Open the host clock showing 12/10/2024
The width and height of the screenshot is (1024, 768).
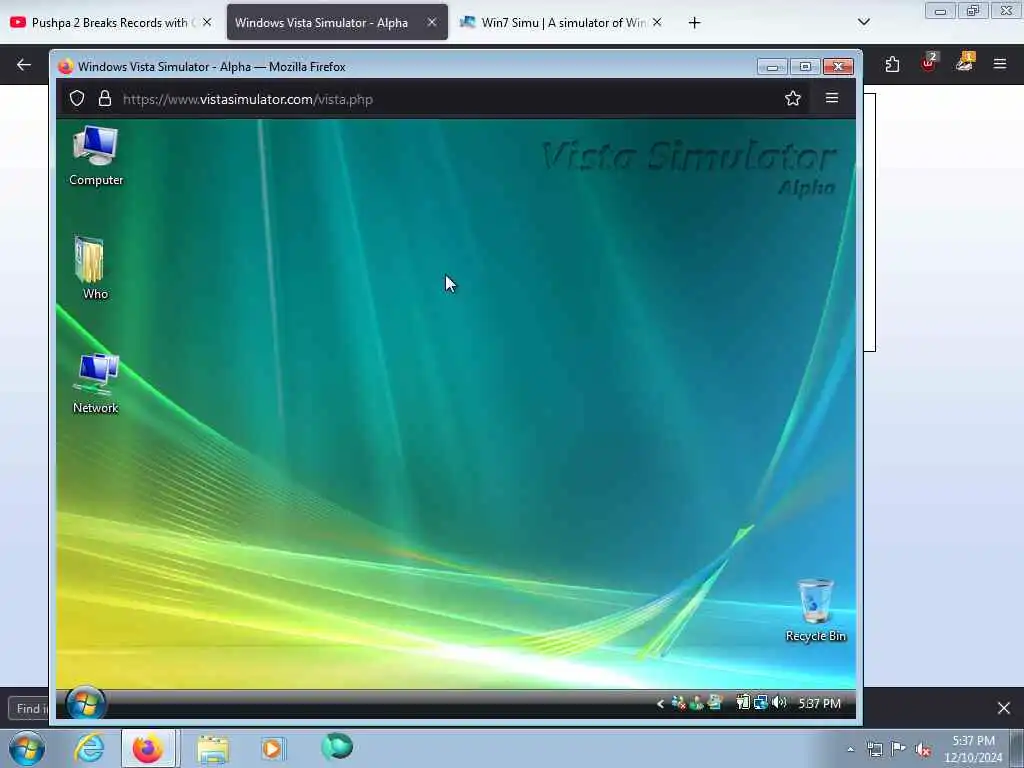(x=973, y=749)
